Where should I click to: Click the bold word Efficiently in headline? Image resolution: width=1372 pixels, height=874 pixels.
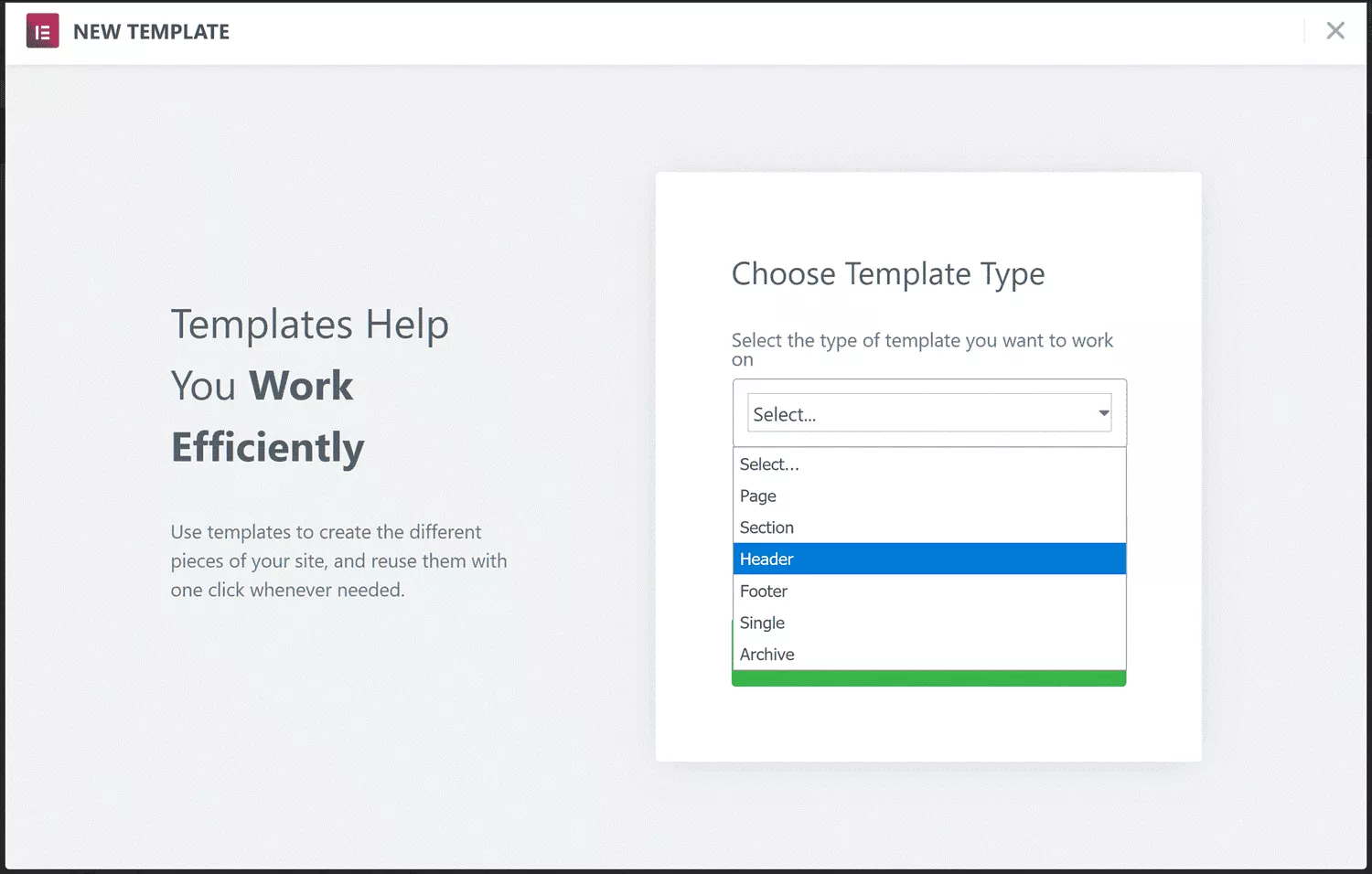point(267,448)
